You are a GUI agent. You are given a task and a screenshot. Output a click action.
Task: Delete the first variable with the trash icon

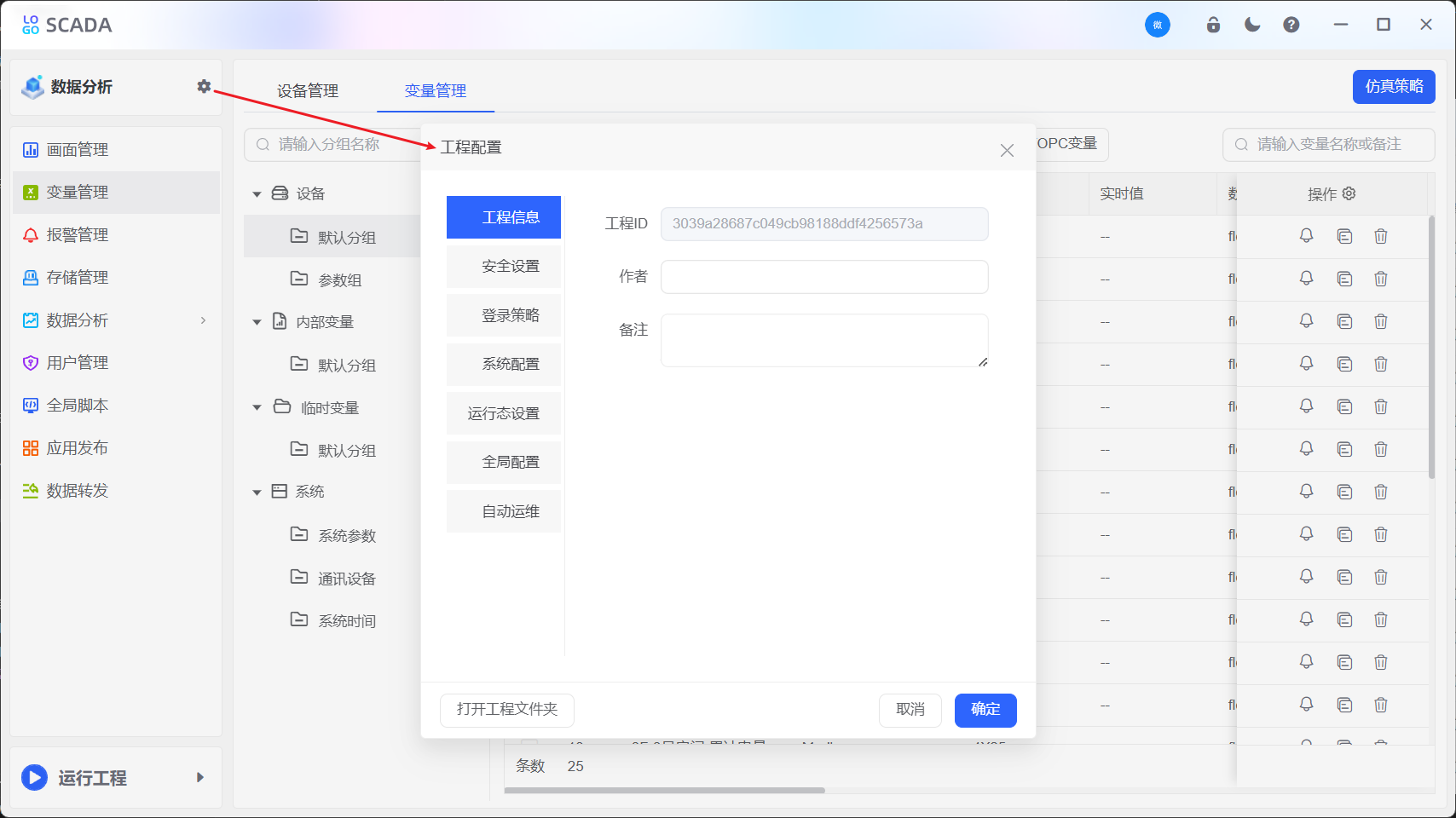point(1381,236)
